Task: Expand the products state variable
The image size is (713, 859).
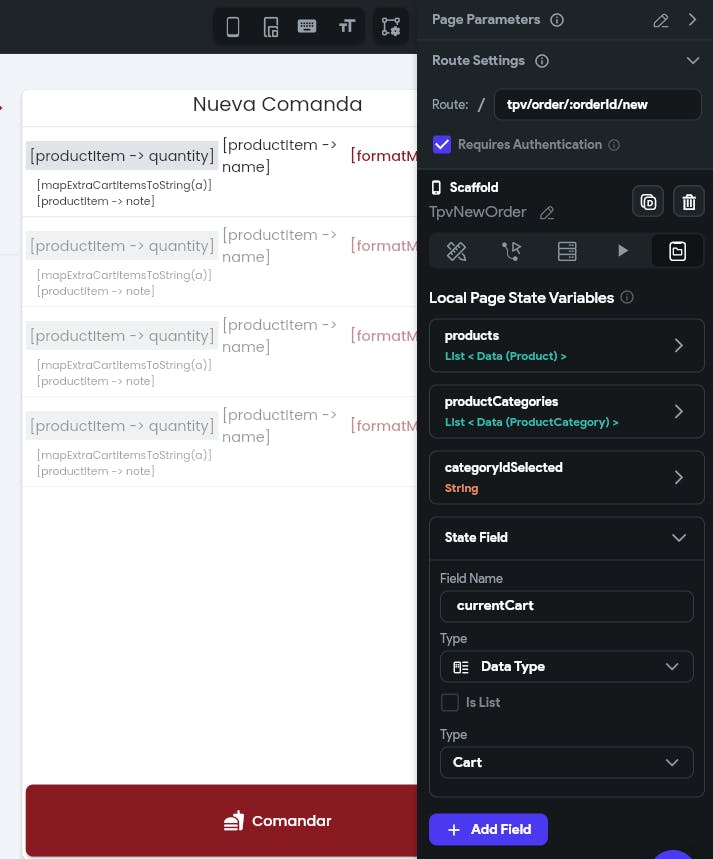Action: pos(678,345)
